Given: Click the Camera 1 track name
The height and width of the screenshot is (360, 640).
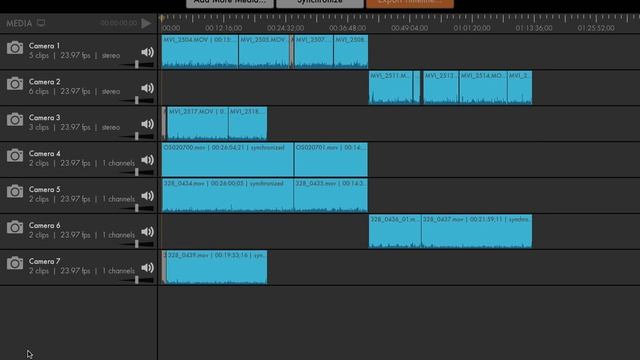Looking at the screenshot, I should pyautogui.click(x=44, y=46).
